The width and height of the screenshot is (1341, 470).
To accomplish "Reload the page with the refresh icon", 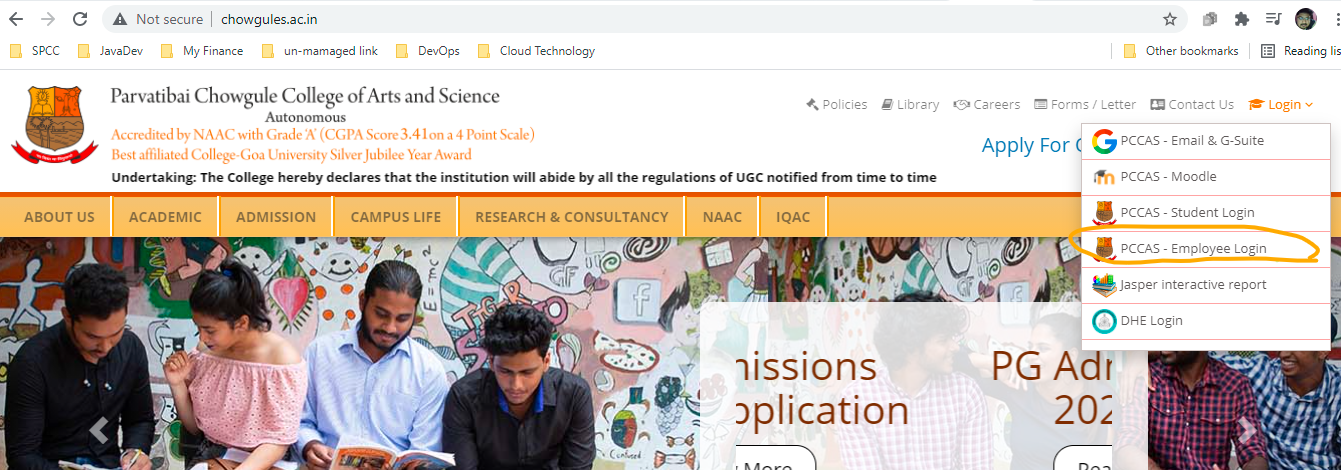I will tap(80, 19).
